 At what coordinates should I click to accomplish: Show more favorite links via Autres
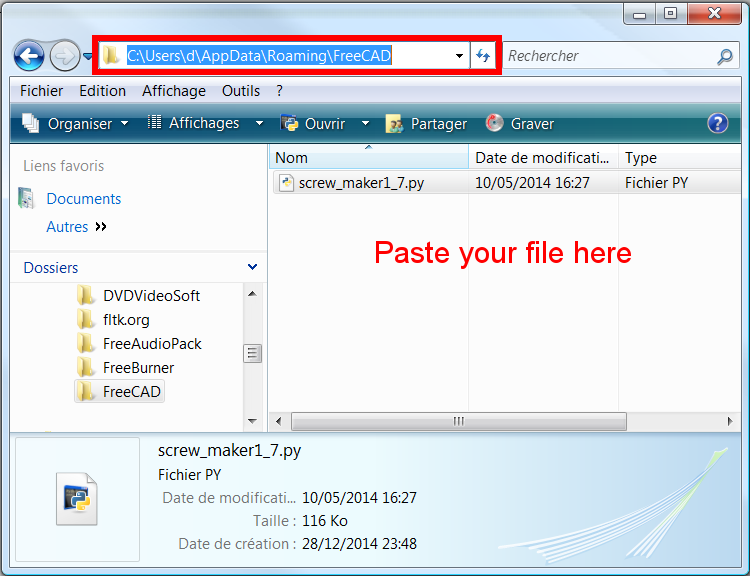pos(76,227)
